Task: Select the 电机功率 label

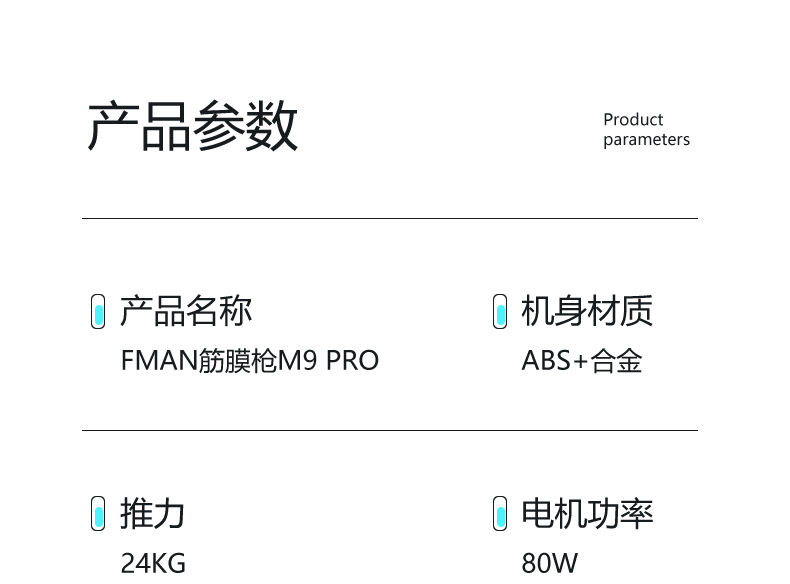Action: click(587, 513)
